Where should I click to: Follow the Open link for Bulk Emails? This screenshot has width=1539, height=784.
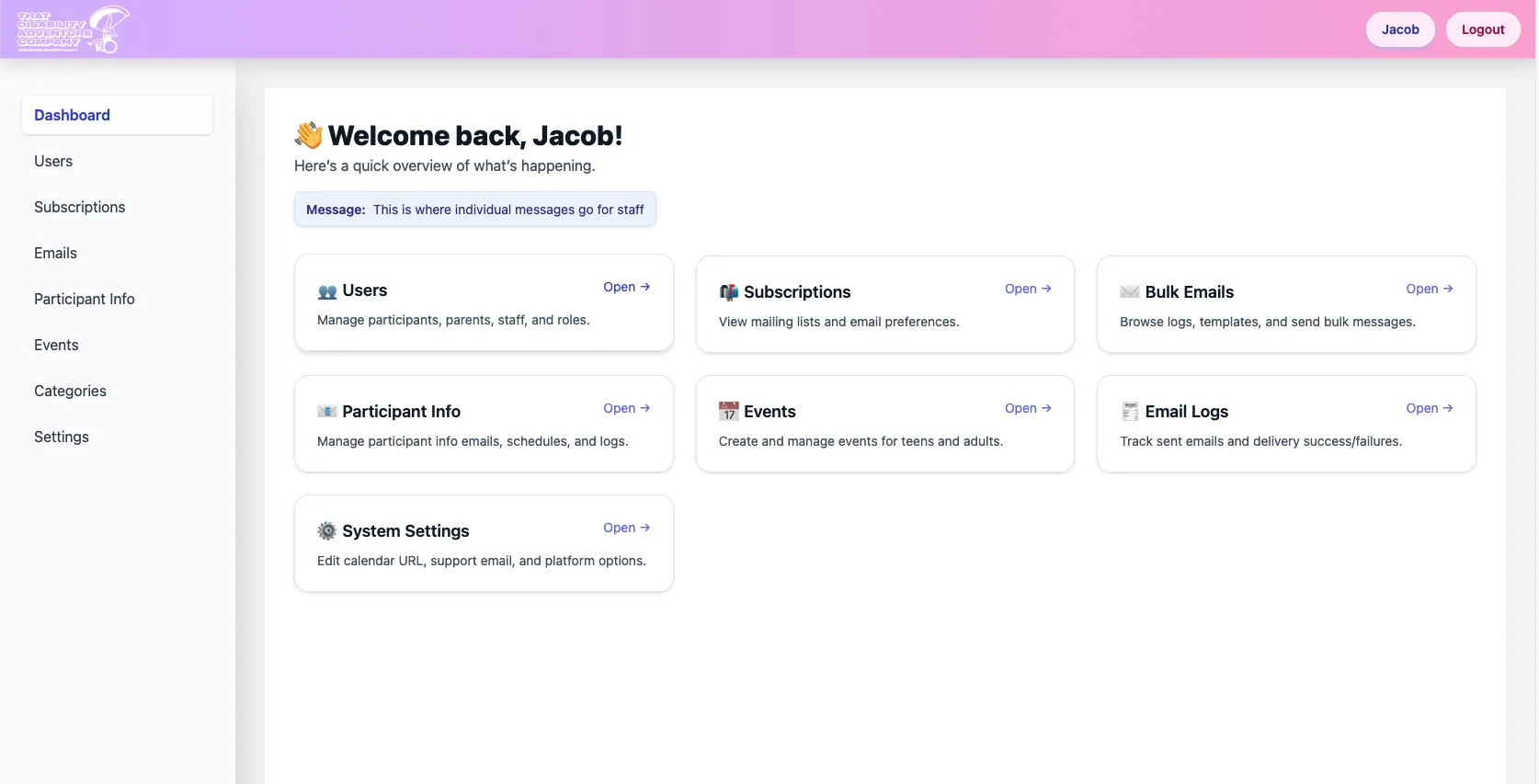(x=1429, y=289)
